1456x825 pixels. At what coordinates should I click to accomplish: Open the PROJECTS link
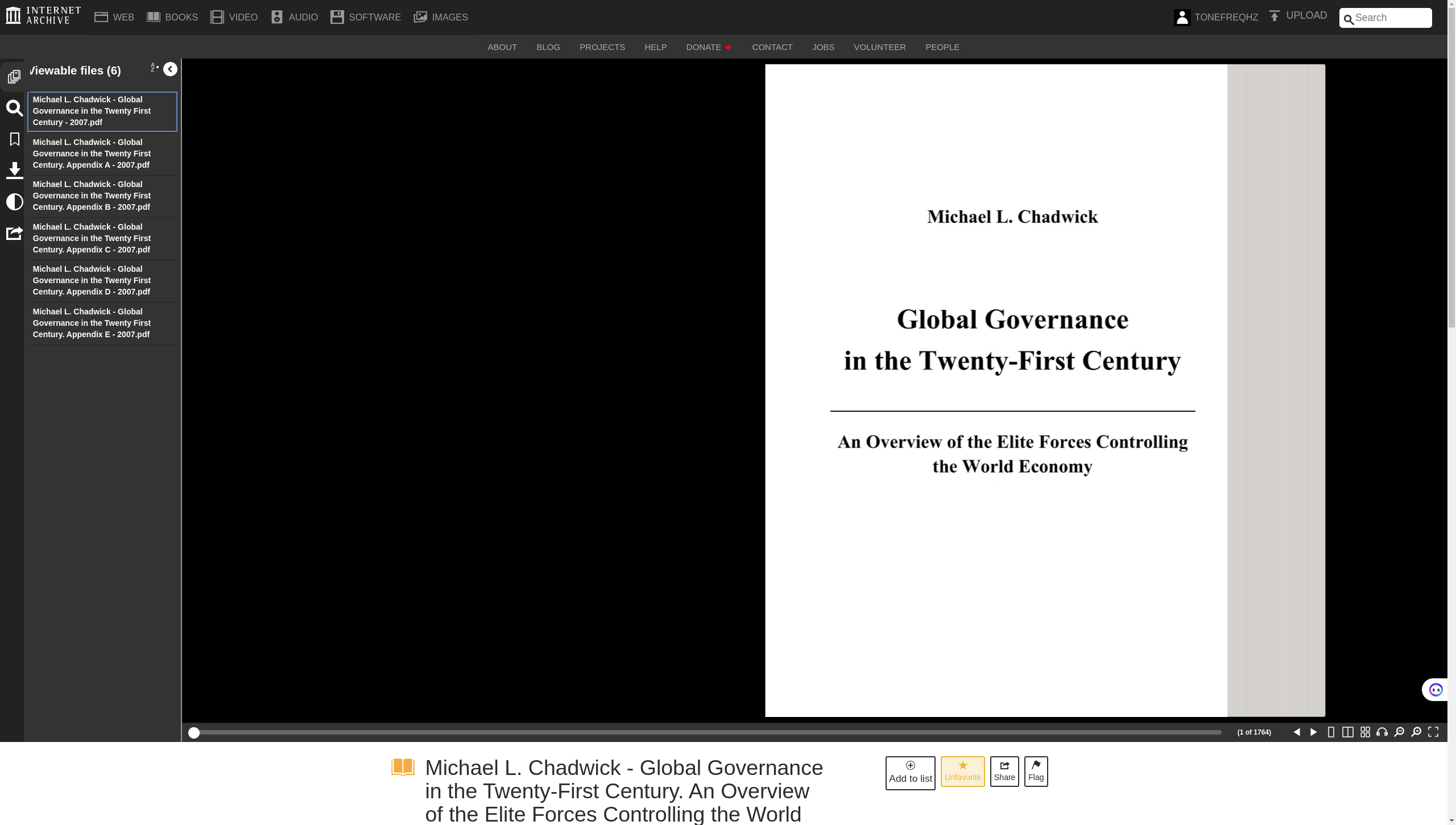click(602, 47)
